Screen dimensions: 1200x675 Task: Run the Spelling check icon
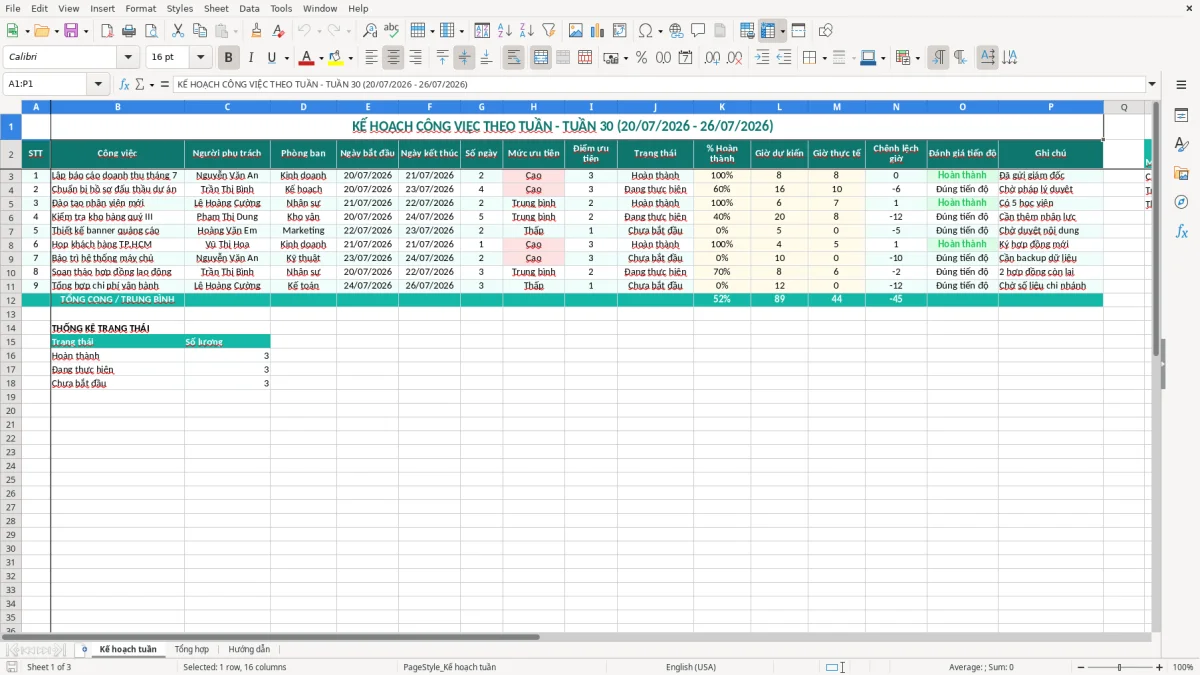[392, 31]
